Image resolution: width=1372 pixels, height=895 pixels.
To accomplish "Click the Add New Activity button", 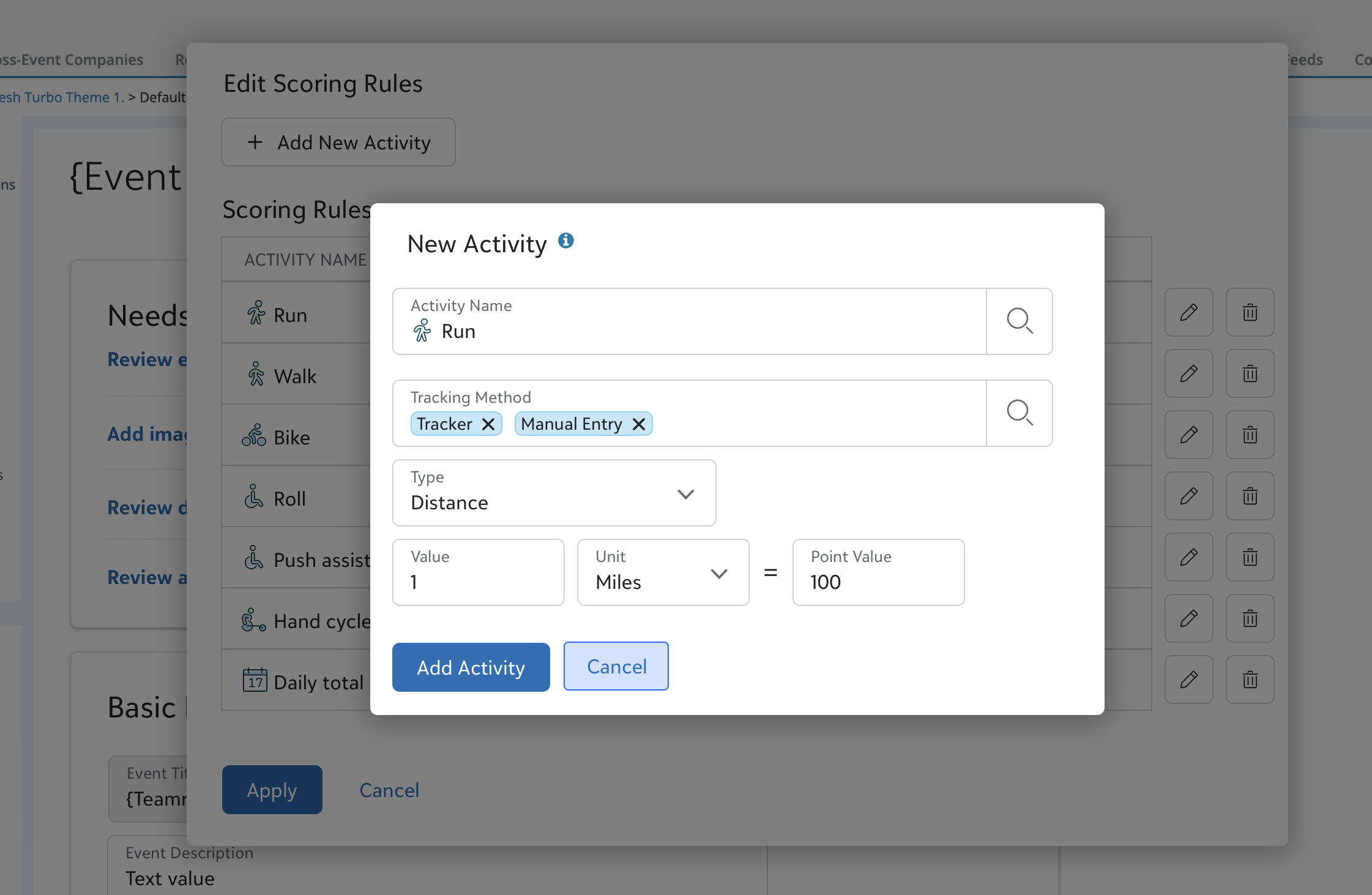I will (x=338, y=143).
